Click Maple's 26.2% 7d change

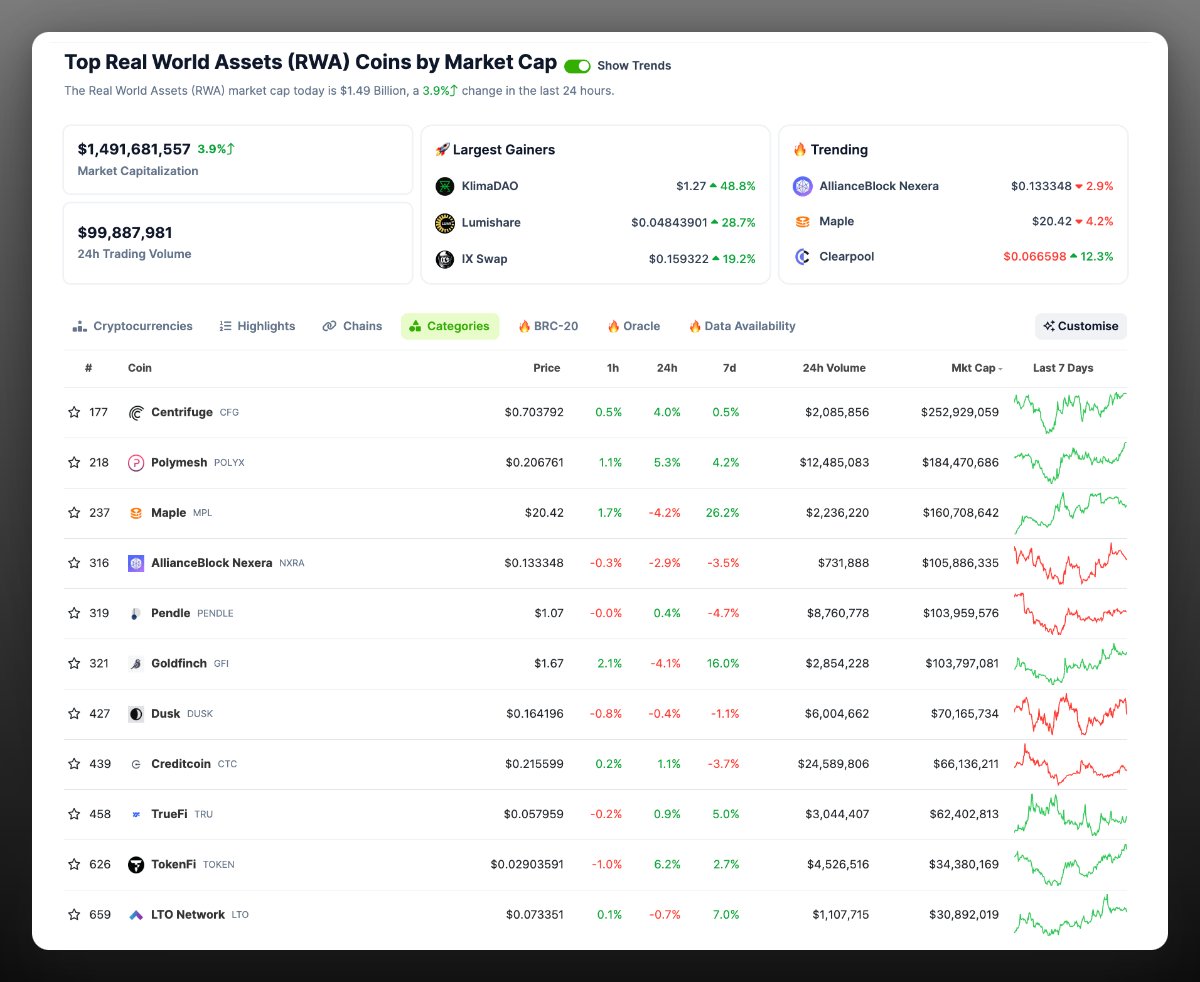click(721, 513)
